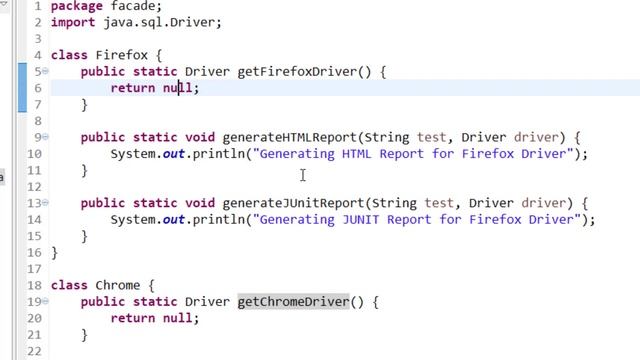Screen dimensions: 640x360
Task: Click line number 22 in the gutter
Action: pyautogui.click(x=34, y=351)
